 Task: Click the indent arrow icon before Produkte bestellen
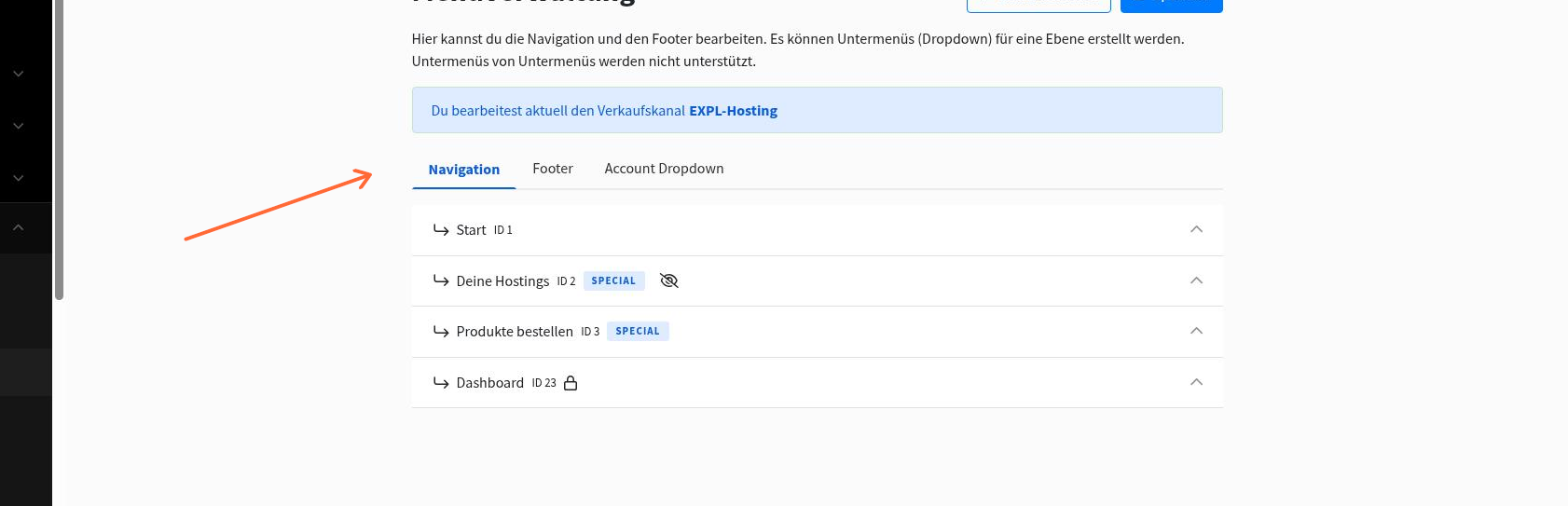(x=441, y=331)
